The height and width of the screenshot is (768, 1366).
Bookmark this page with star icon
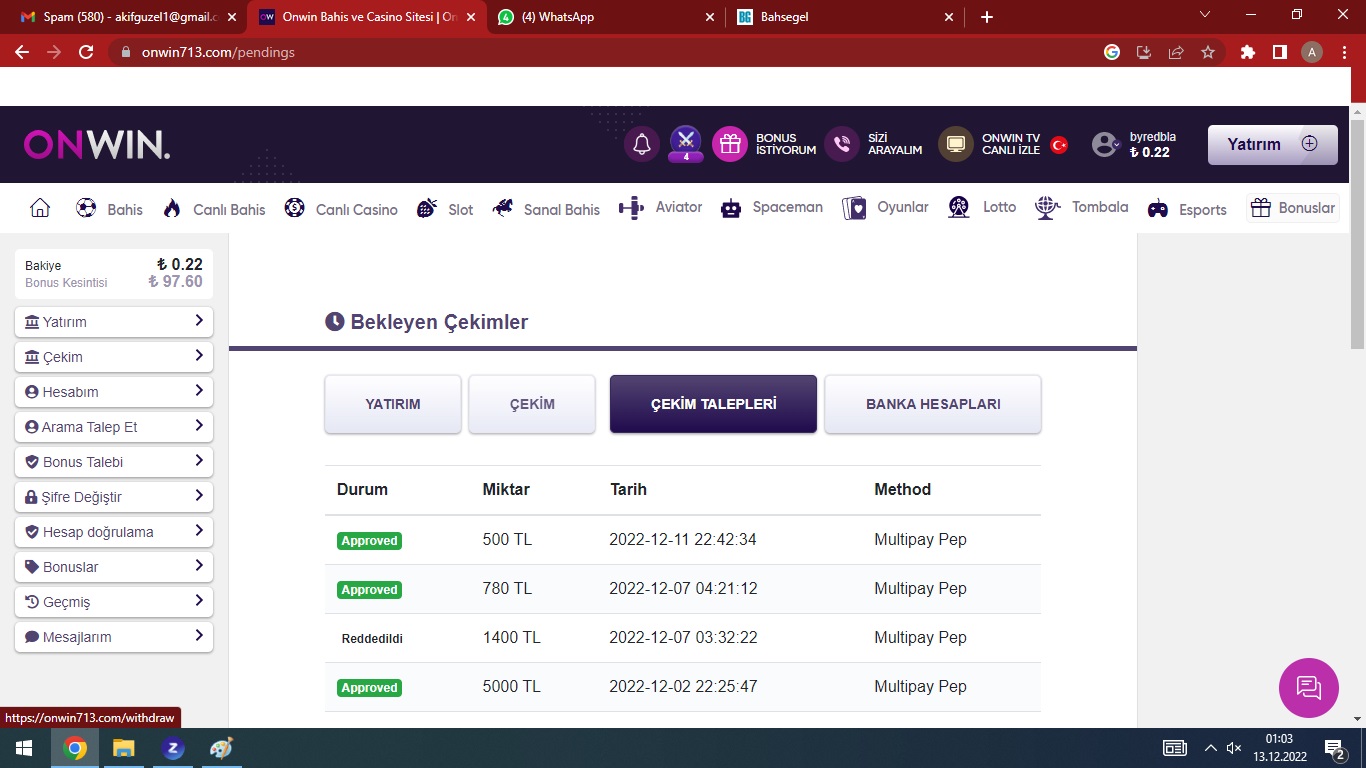pyautogui.click(x=1208, y=52)
